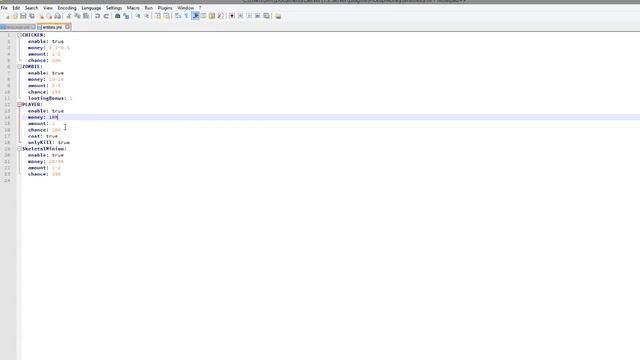Screen dimensions: 640x360
Task: Collapse the CHICKEN section fold marker
Action: [x=19, y=35]
